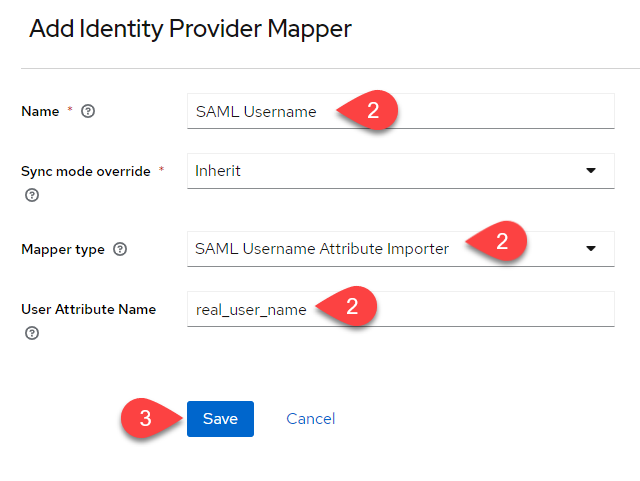Click red callout 3 beside Save
The image size is (640, 481).
point(147,418)
